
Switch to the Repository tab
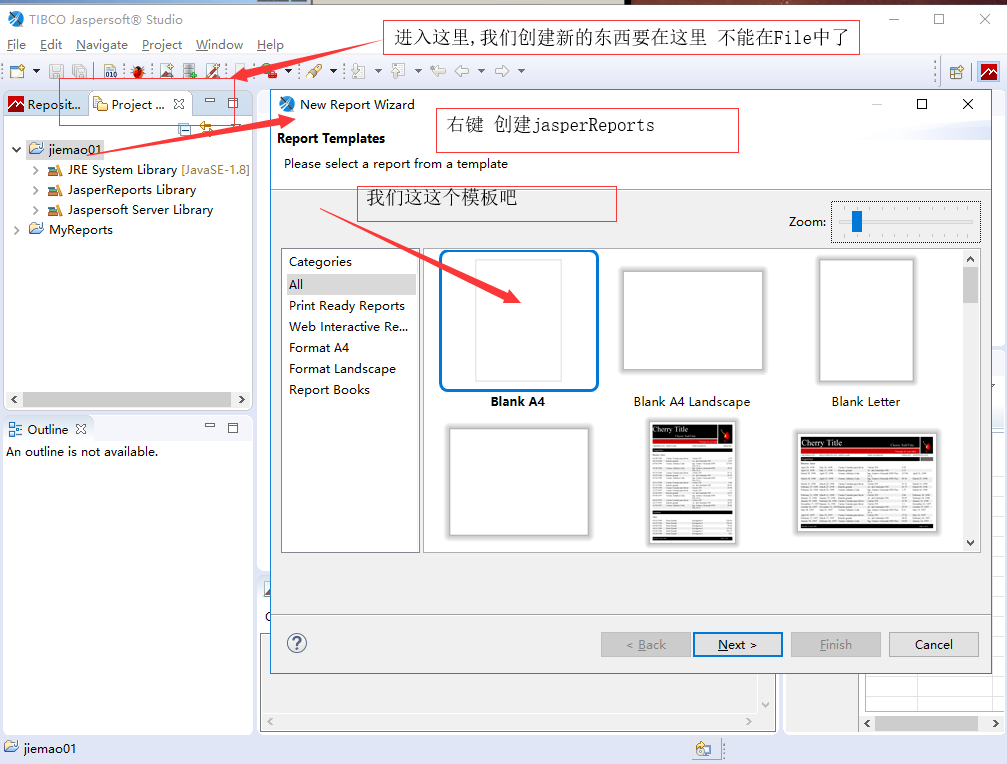click(44, 105)
